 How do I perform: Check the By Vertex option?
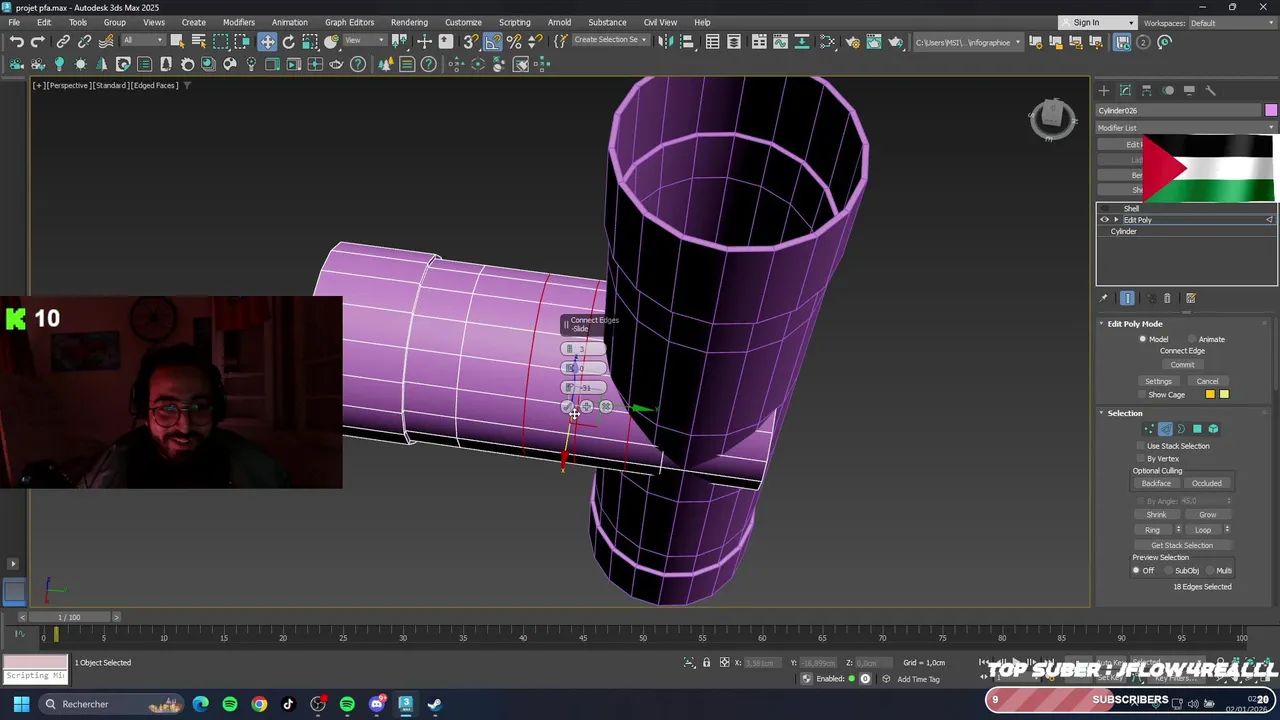coord(1141,459)
